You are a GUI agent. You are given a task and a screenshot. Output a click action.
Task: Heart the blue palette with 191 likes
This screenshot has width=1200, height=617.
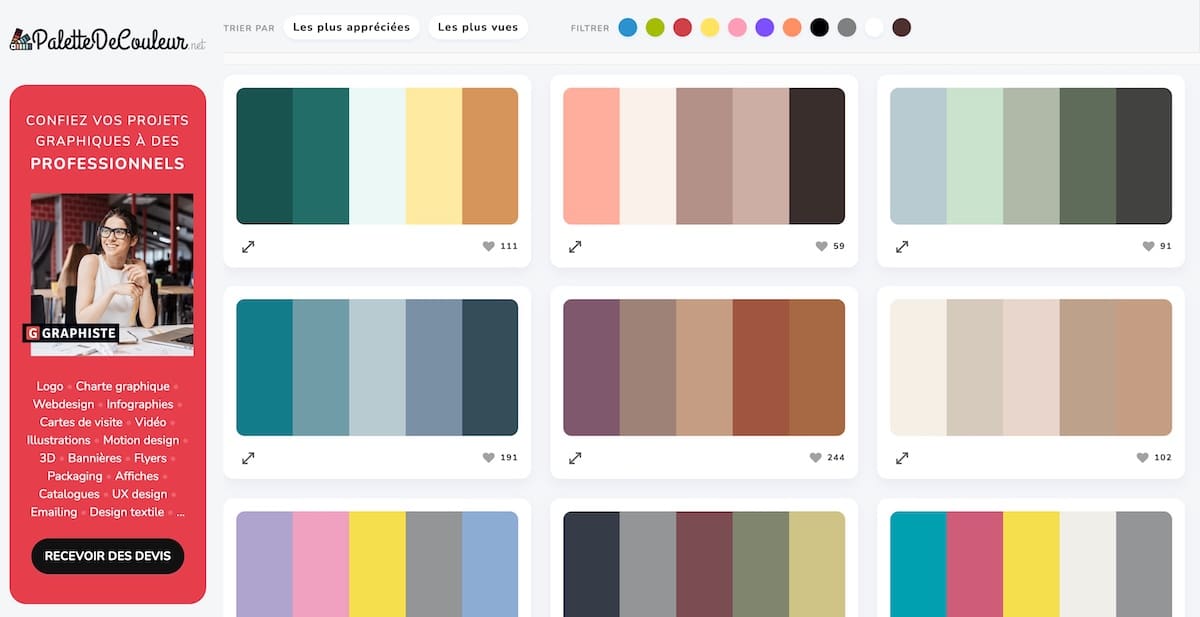pyautogui.click(x=488, y=458)
